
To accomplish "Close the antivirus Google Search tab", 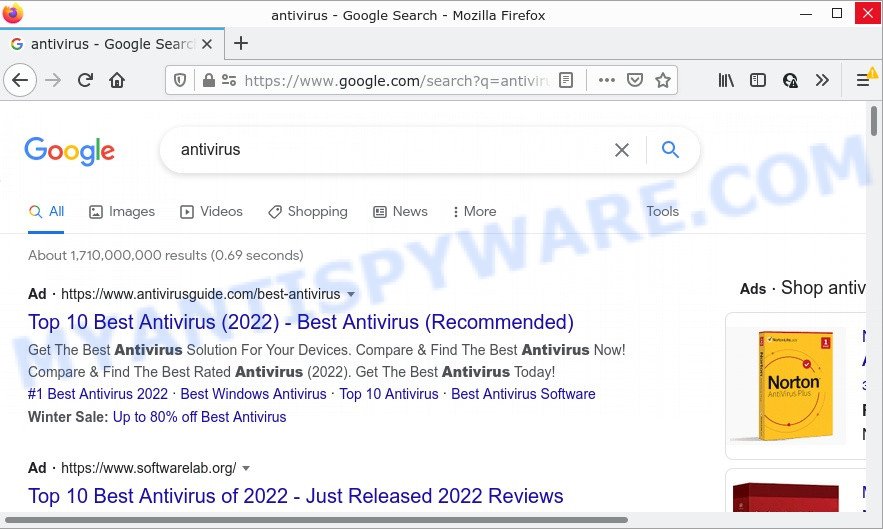I will 207,44.
